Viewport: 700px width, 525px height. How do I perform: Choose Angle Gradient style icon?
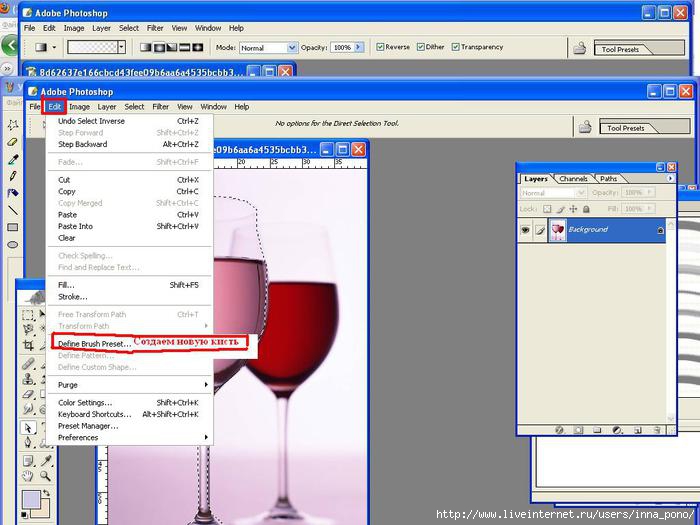[x=171, y=47]
